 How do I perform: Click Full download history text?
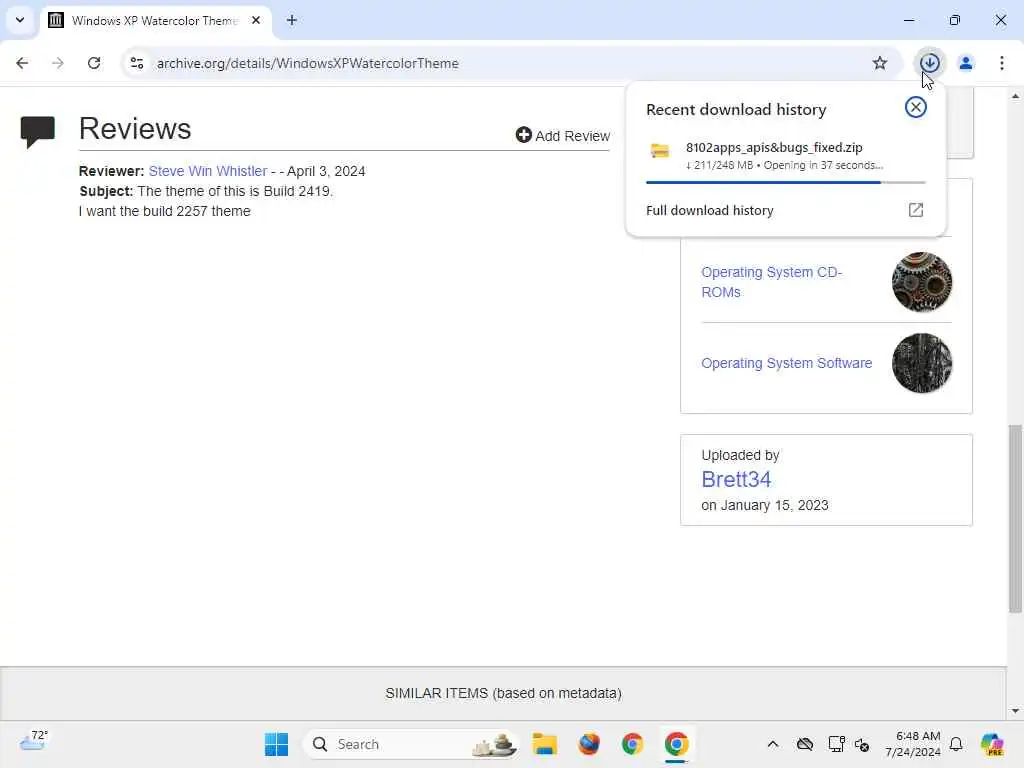[709, 210]
